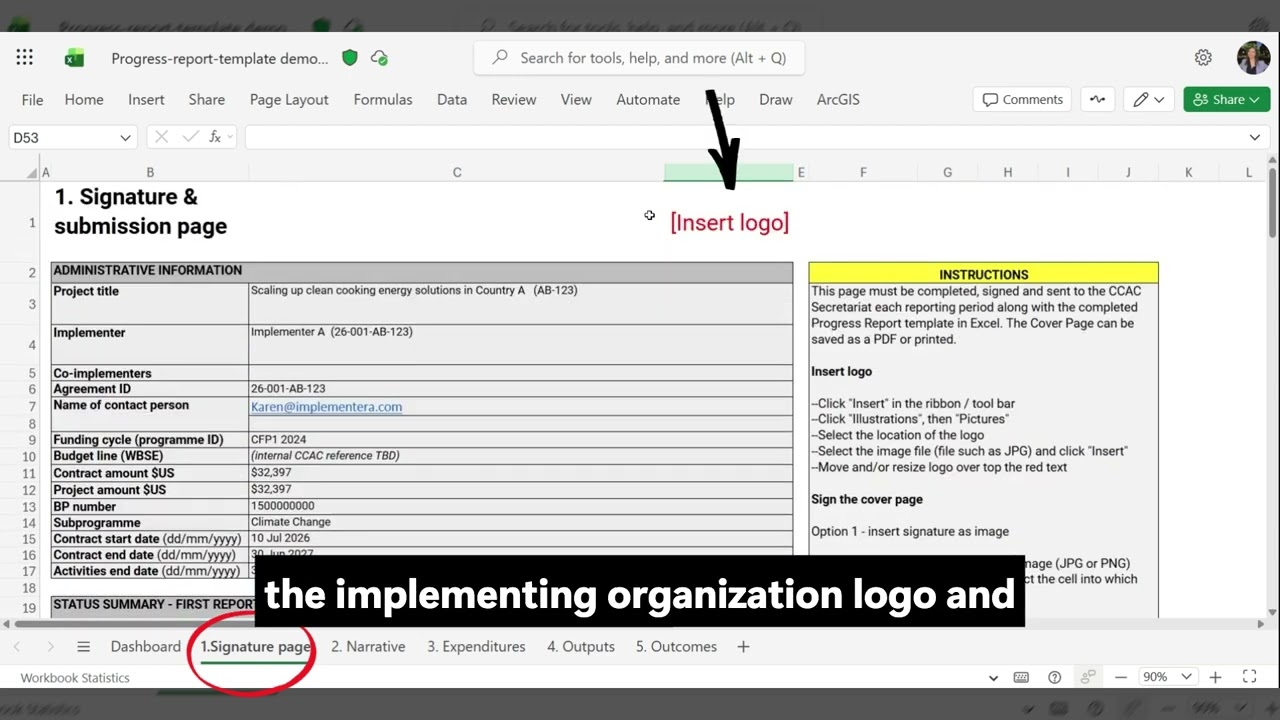This screenshot has width=1280, height=720.
Task: Select the cell reading CFP1 2024
Action: pyautogui.click(x=521, y=439)
